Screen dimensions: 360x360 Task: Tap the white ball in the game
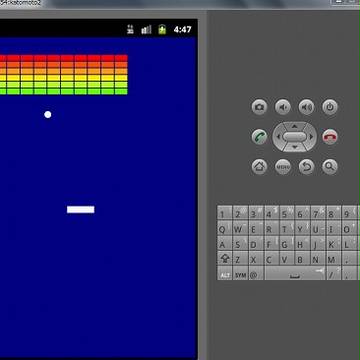click(x=48, y=115)
